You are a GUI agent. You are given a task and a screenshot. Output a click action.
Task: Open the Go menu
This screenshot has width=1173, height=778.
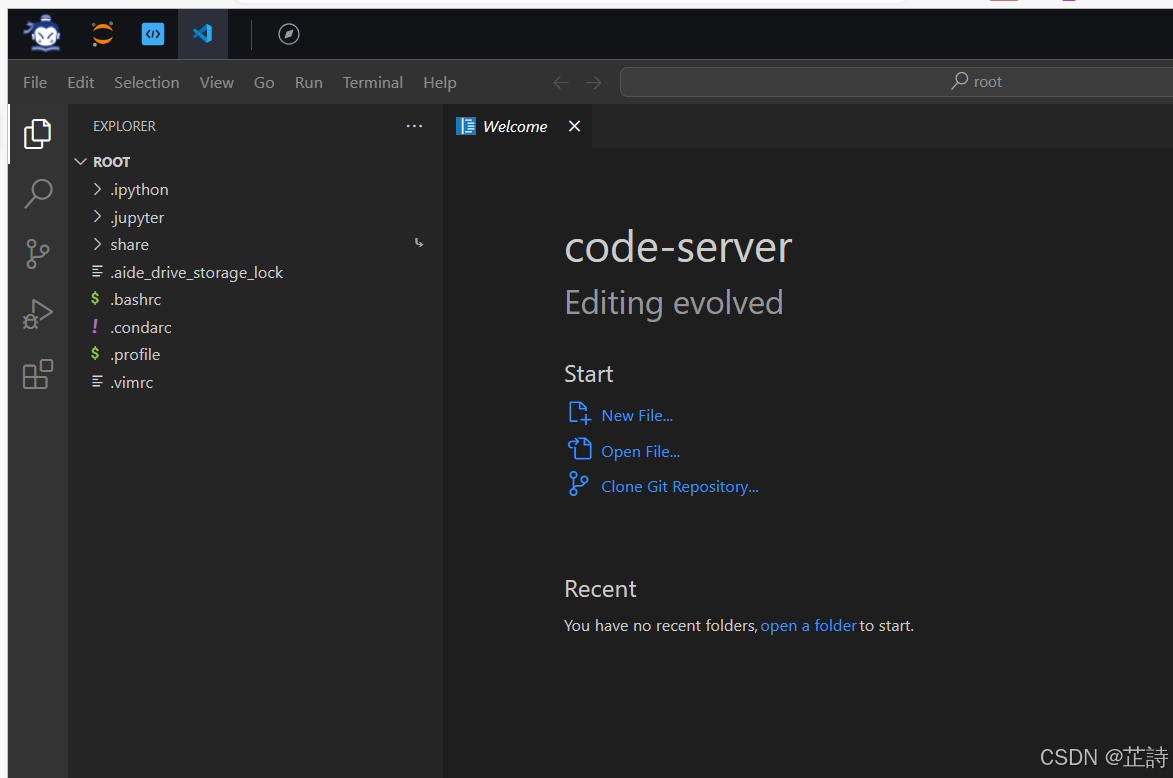click(264, 82)
